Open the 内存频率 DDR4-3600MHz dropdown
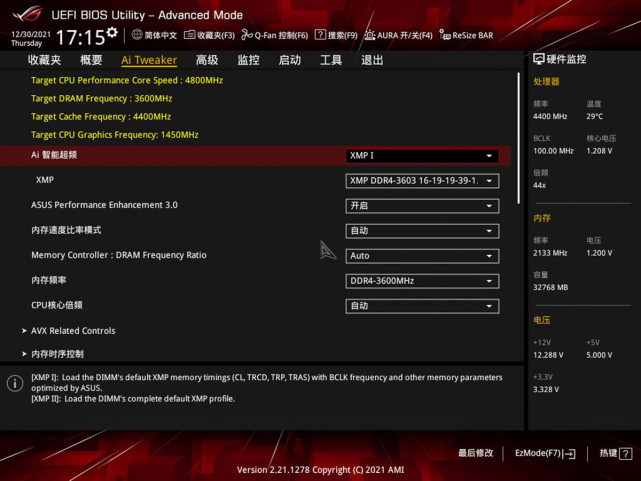 [422, 281]
